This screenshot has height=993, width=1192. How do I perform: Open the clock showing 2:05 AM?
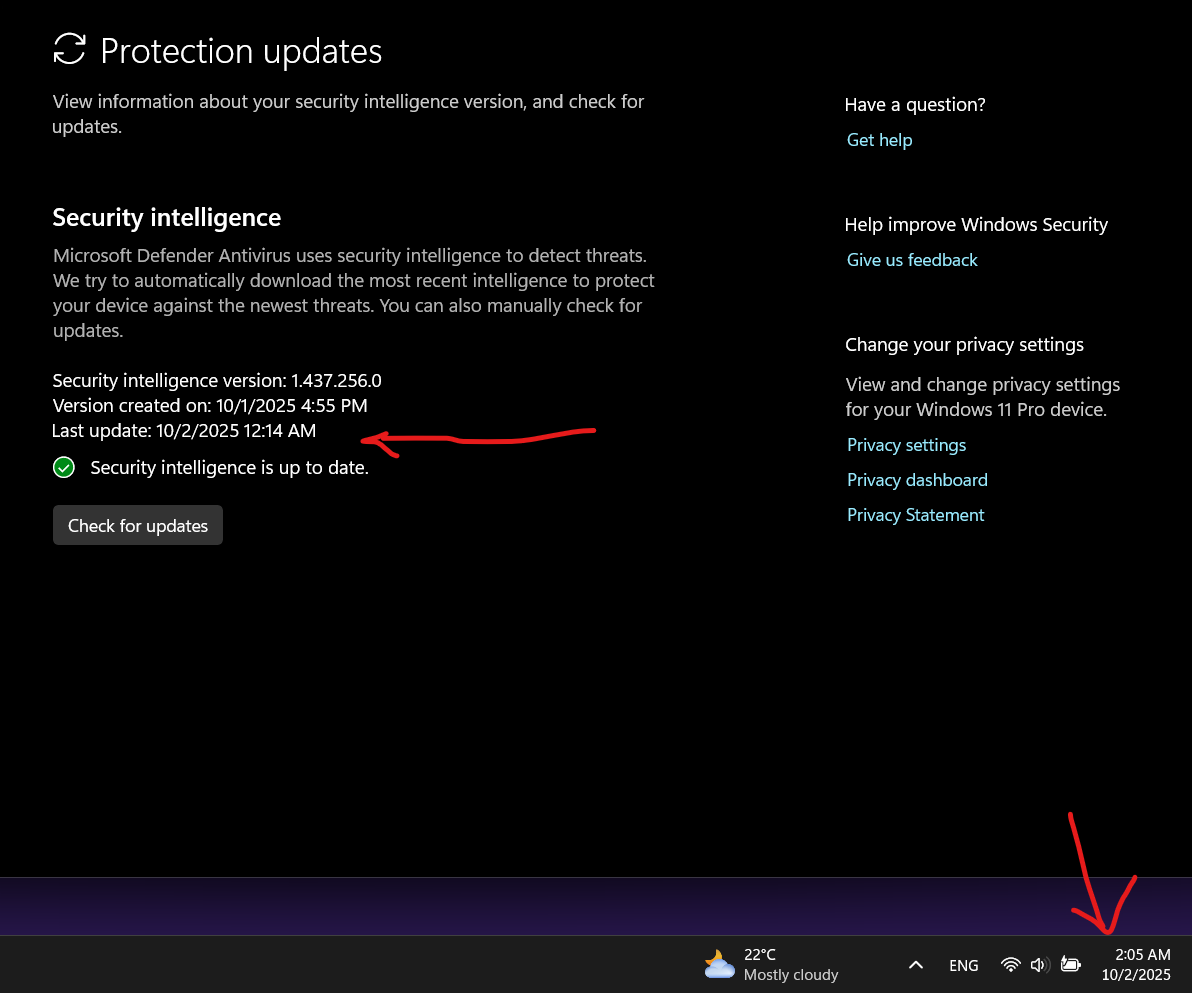pyautogui.click(x=1142, y=954)
